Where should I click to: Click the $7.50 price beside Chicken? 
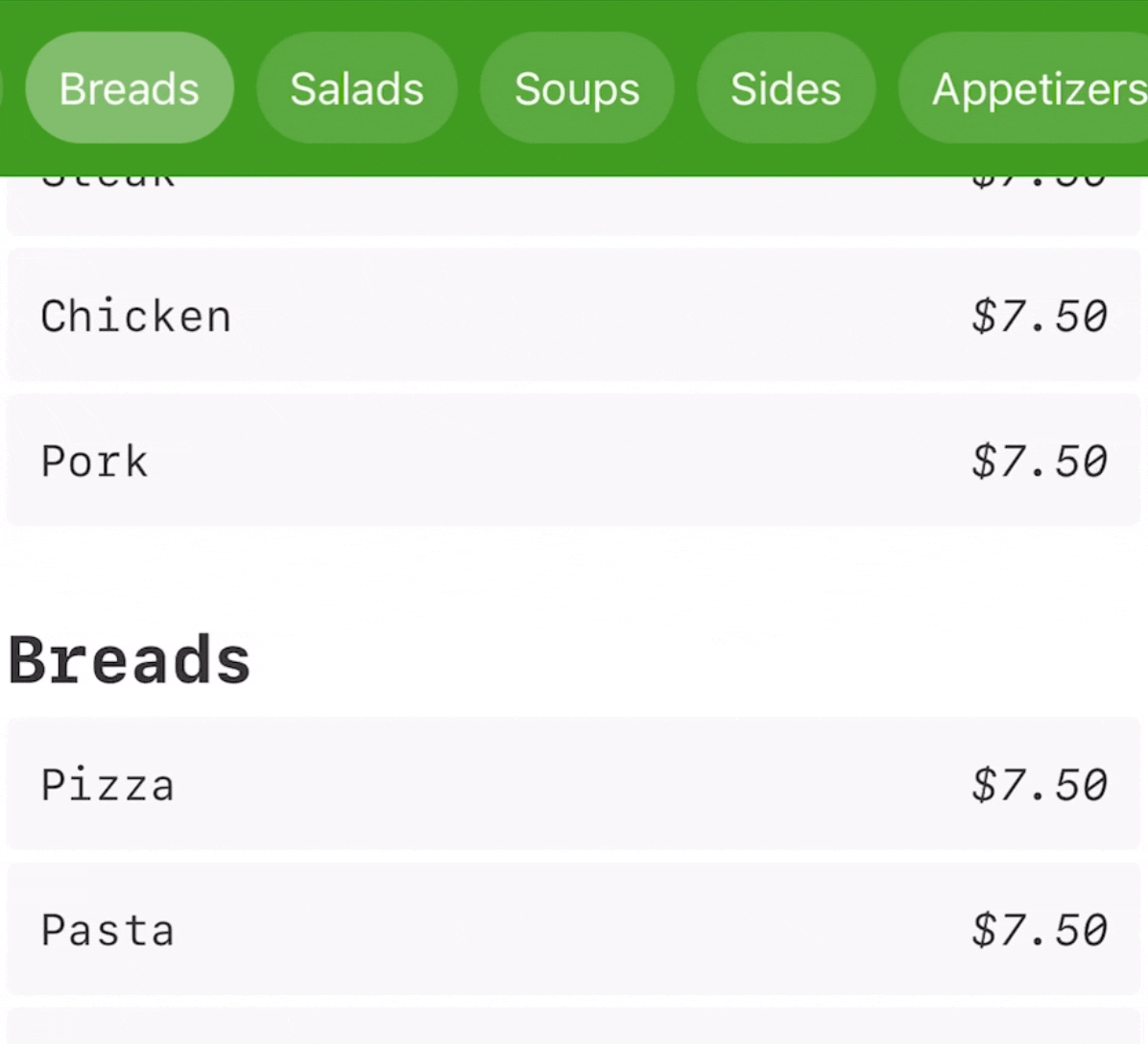click(1040, 316)
